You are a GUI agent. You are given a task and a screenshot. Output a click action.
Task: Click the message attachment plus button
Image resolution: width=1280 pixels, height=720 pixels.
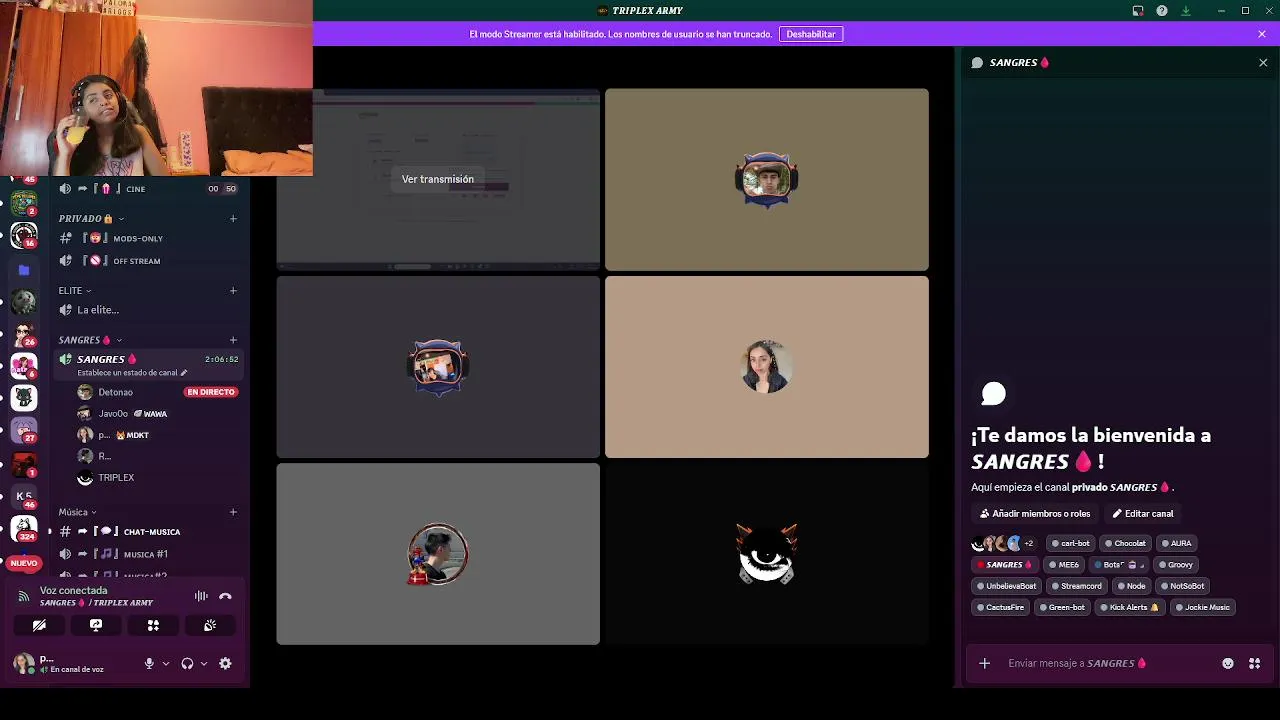[985, 663]
